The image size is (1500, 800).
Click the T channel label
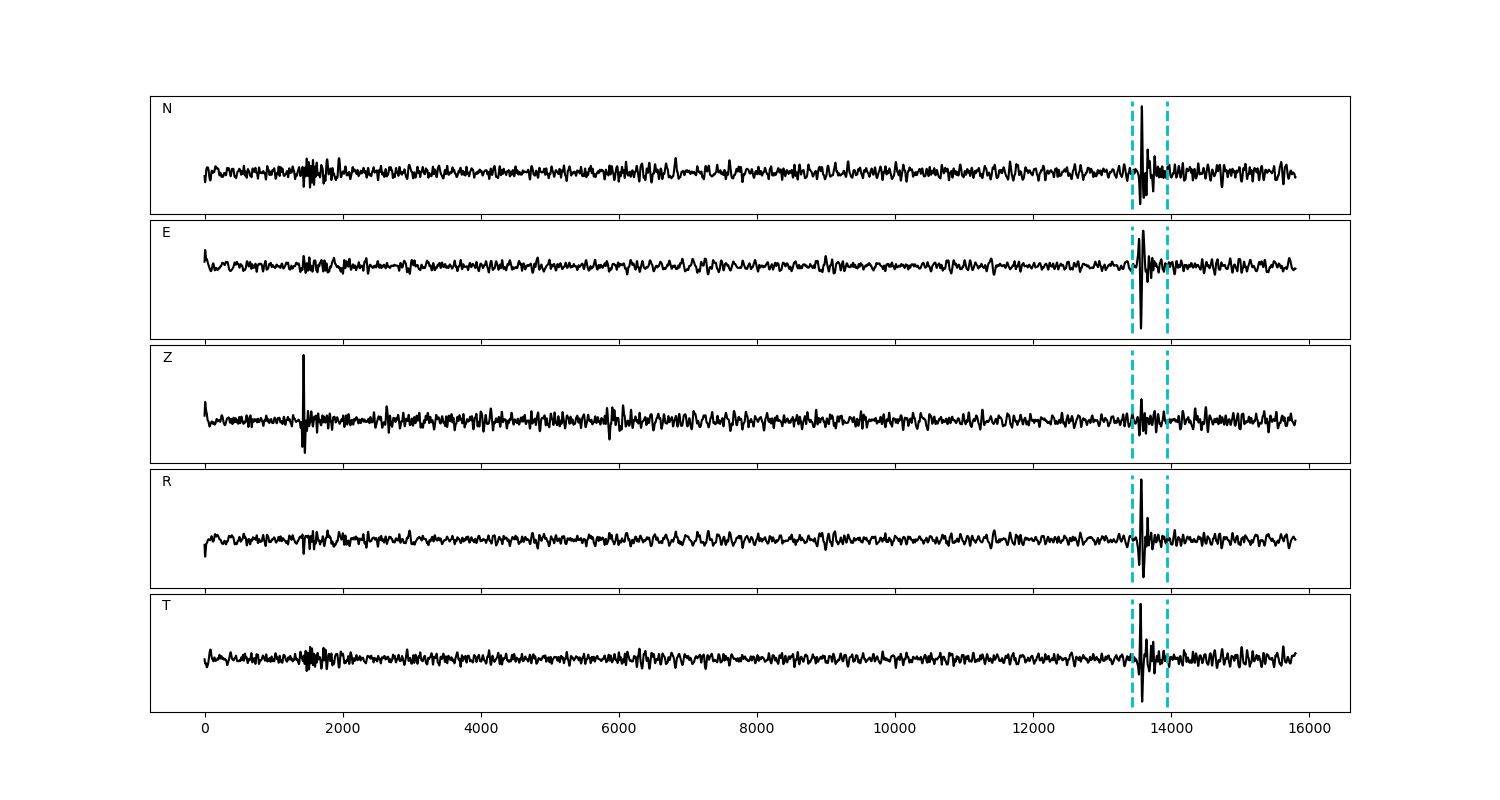(166, 606)
